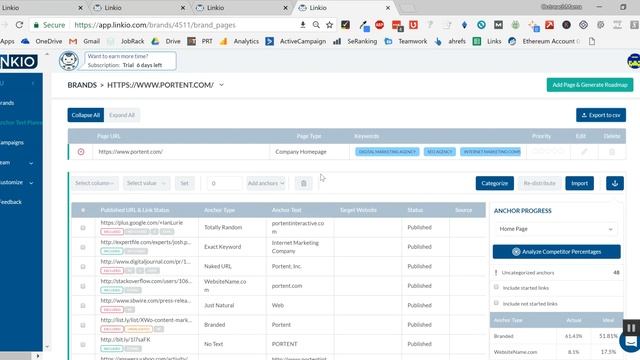Open the Select column dropdown
Image resolution: width=640 pixels, height=360 pixels.
[x=95, y=183]
